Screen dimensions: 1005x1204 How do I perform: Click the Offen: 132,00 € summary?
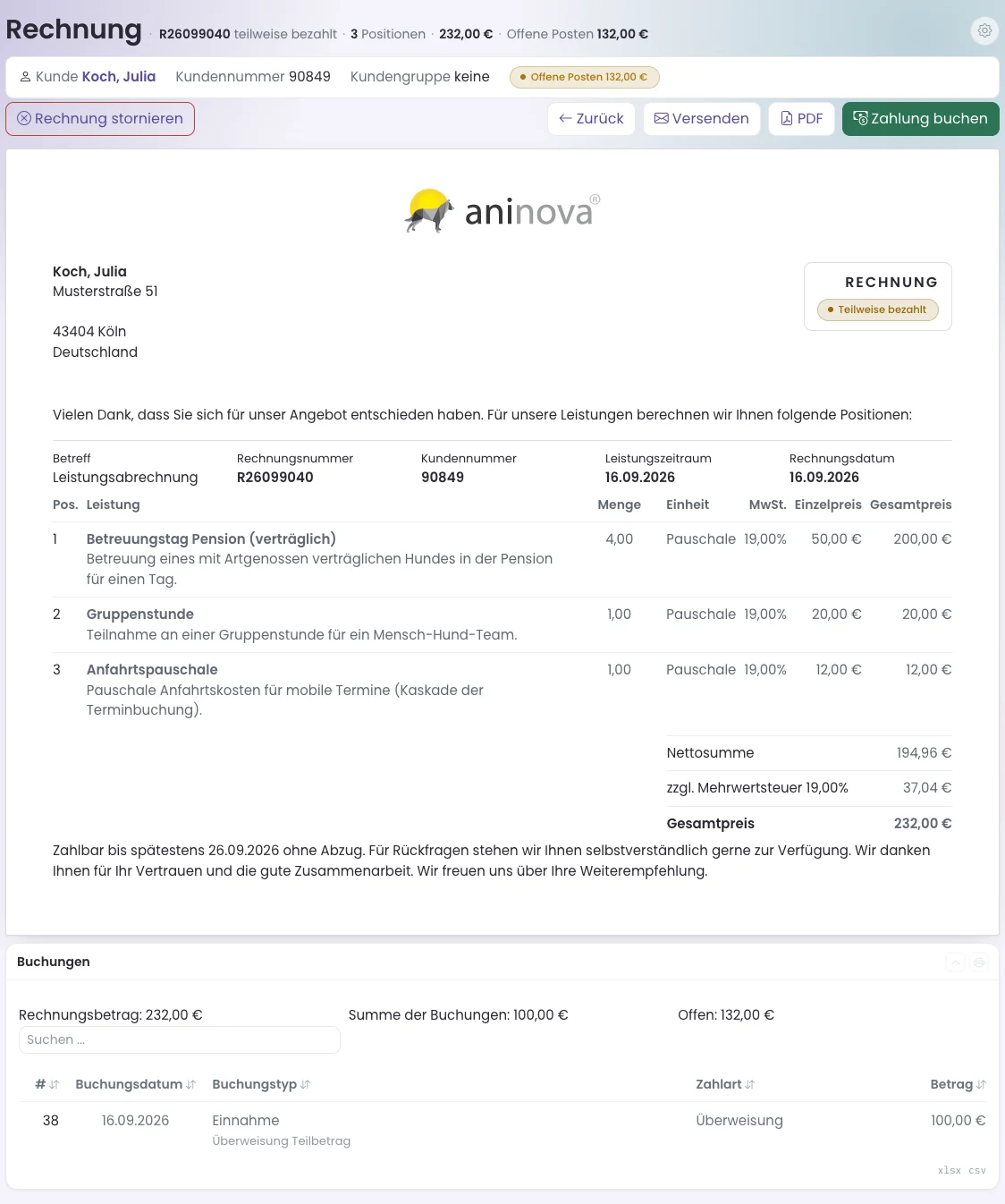click(726, 1015)
